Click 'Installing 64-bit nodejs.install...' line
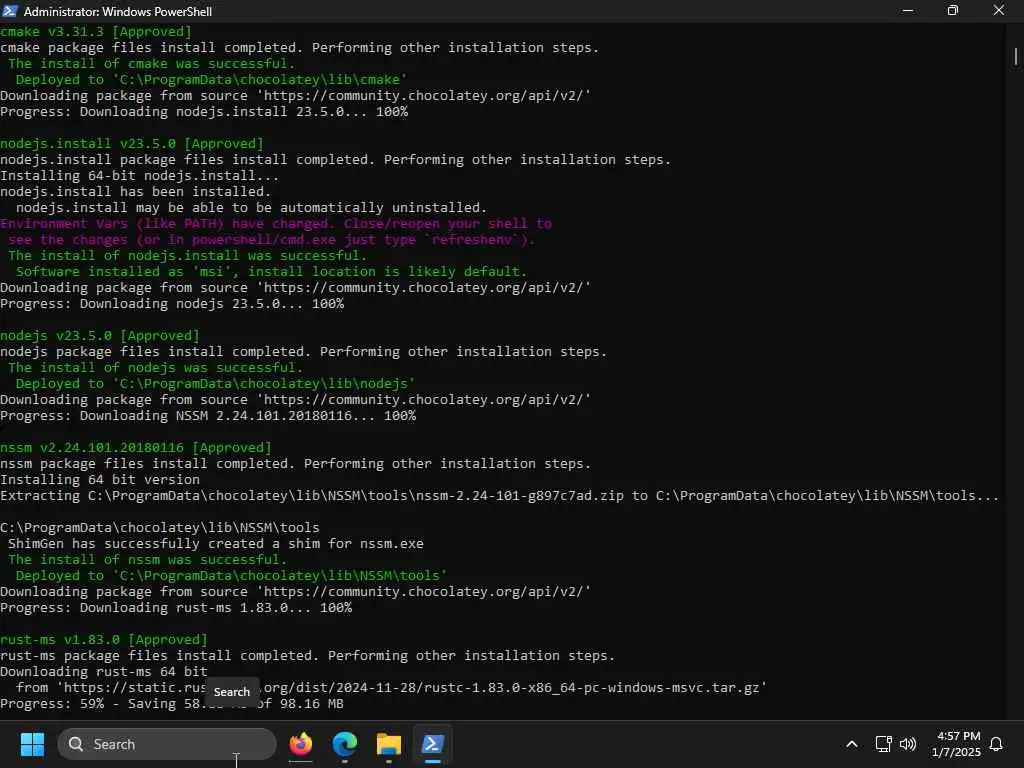Screen dimensions: 1024x768 pyautogui.click(x=140, y=176)
